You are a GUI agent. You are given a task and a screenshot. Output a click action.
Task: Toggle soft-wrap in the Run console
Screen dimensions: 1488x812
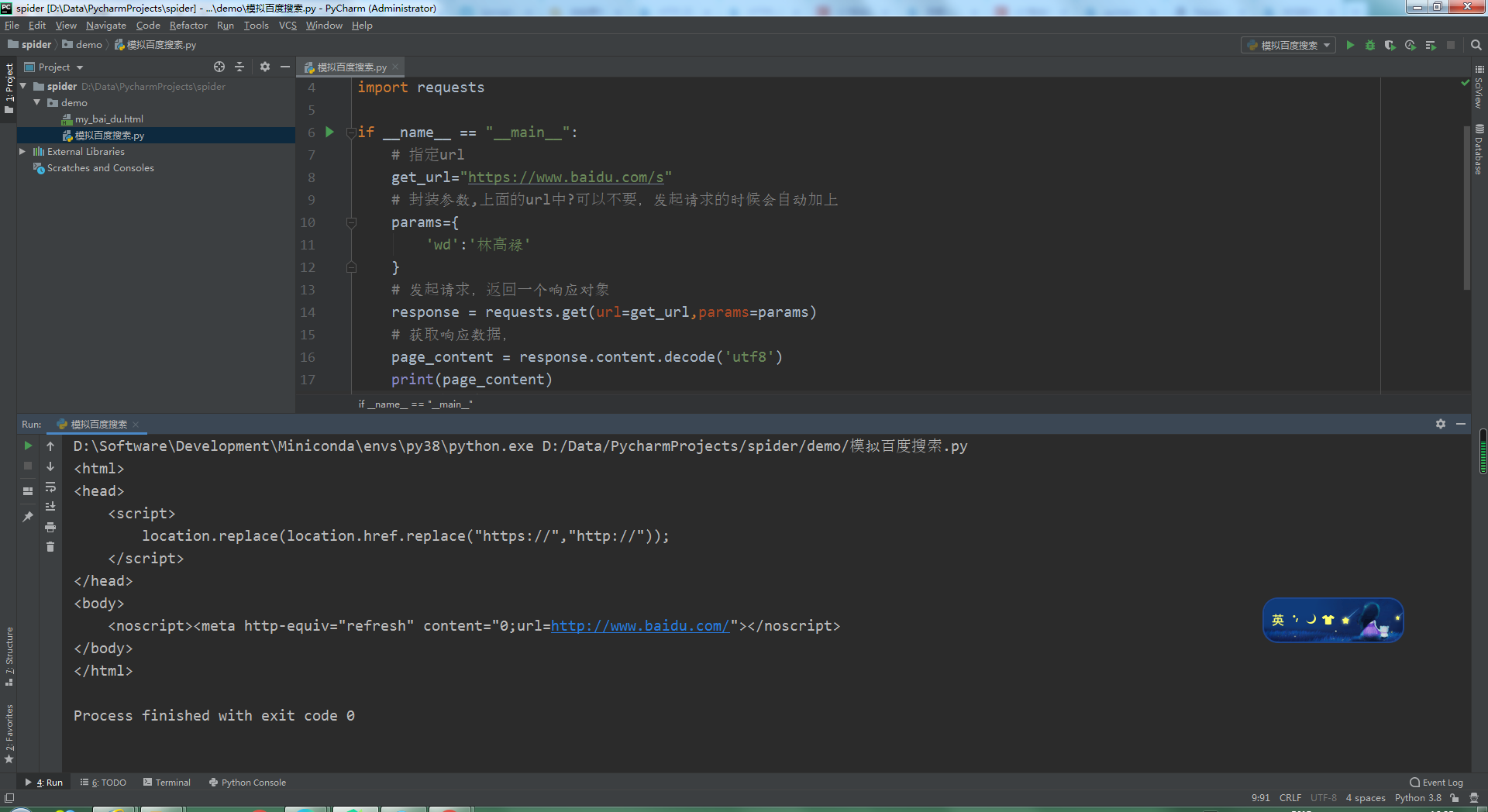[50, 487]
